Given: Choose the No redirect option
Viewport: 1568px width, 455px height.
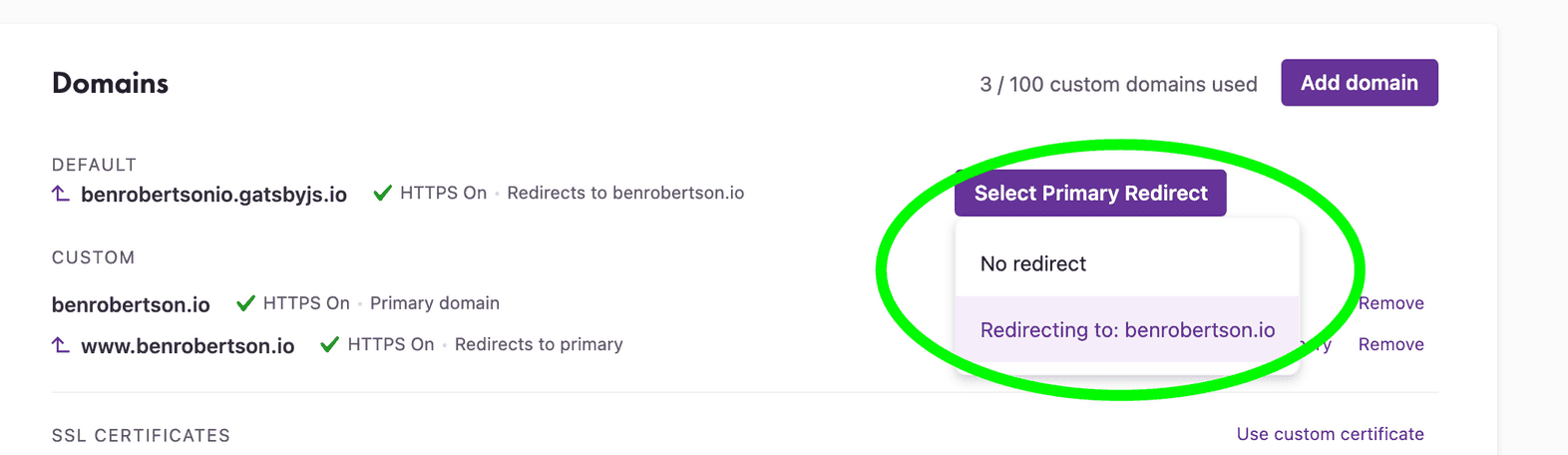Looking at the screenshot, I should 1033,264.
